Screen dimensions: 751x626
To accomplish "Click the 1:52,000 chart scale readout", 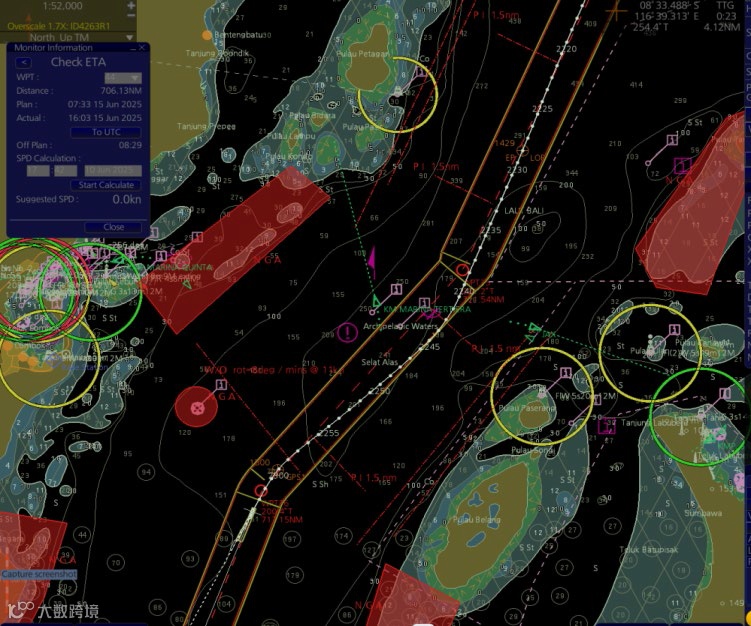I will (x=63, y=6).
